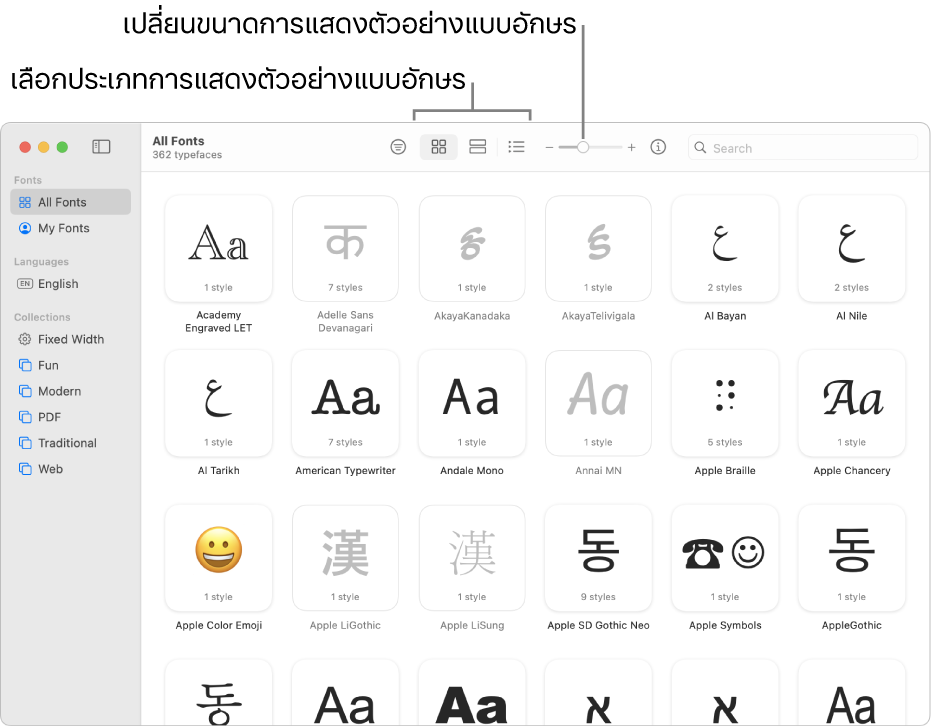Open the PDF collection
934x726 pixels.
(70, 417)
